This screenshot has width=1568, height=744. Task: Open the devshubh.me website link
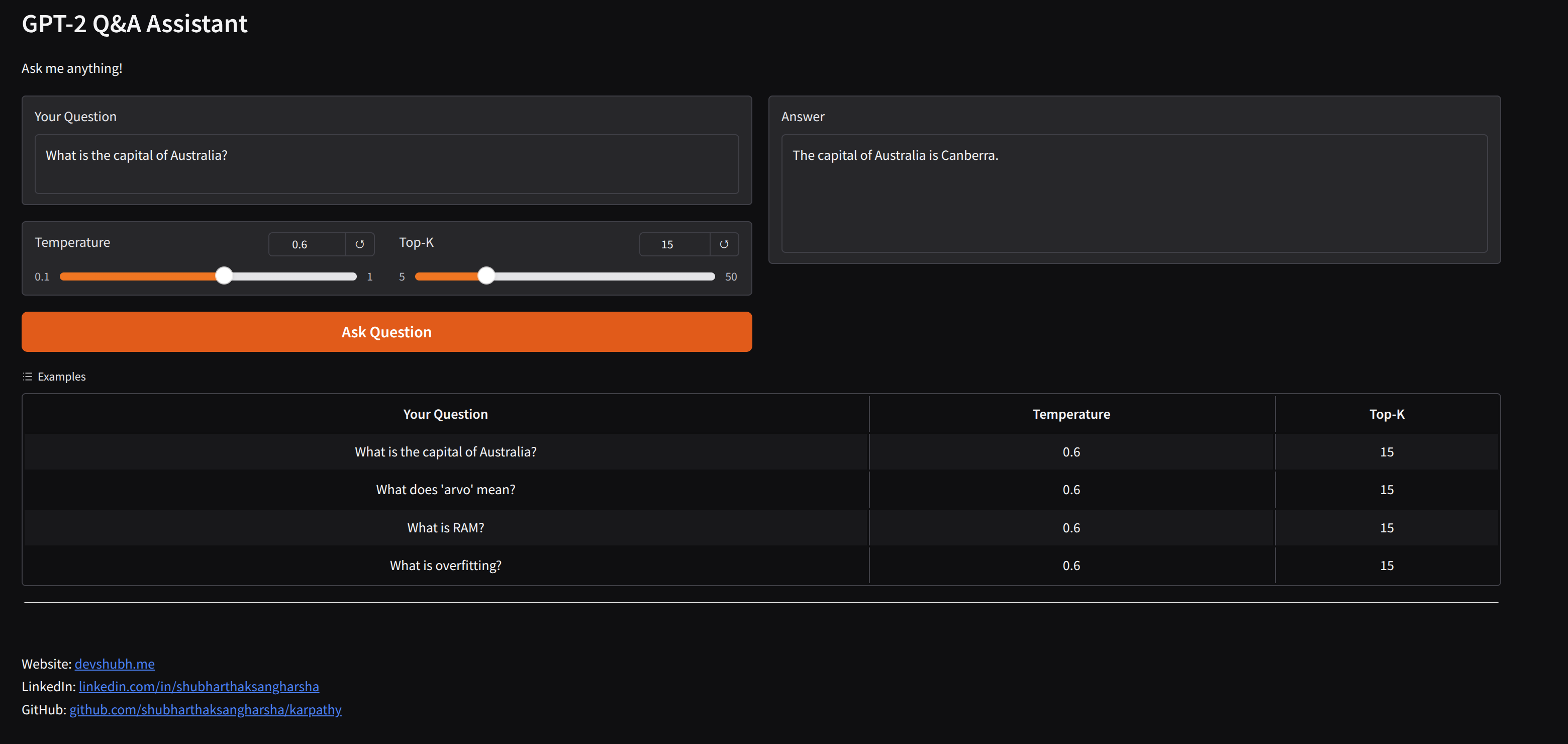pyautogui.click(x=115, y=664)
